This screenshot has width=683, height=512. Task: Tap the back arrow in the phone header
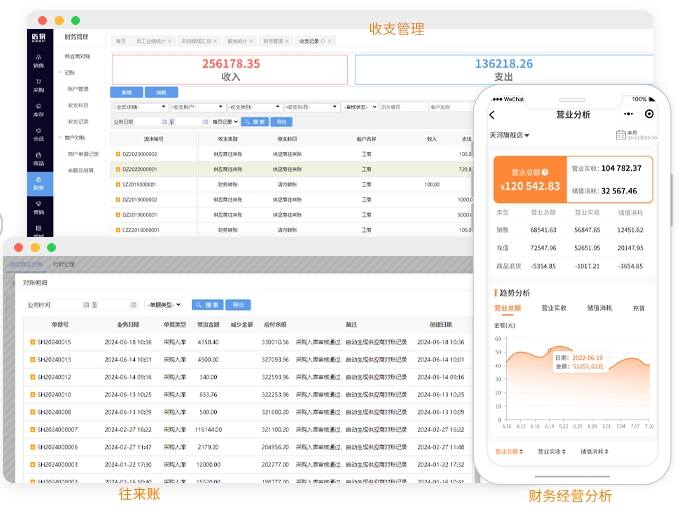492,115
